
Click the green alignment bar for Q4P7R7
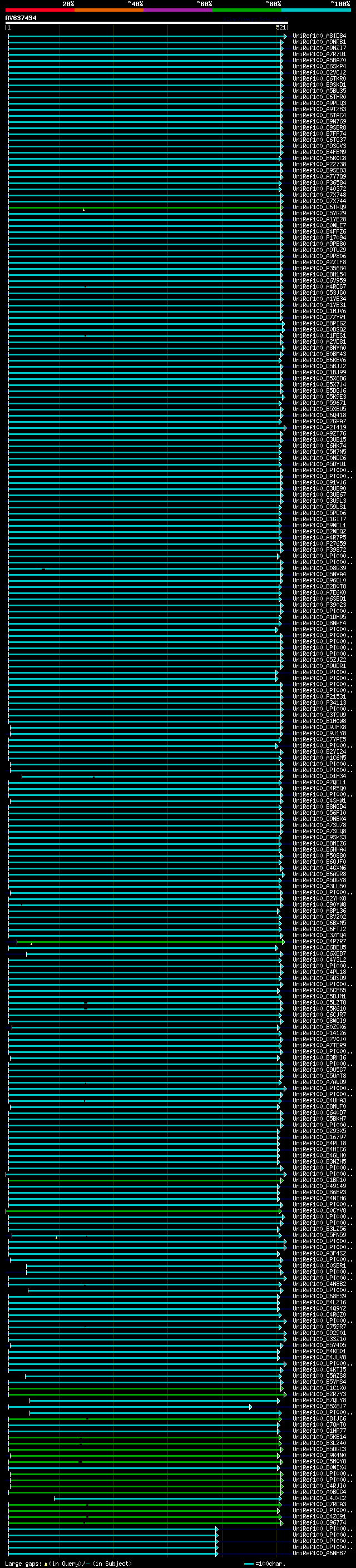(x=150, y=942)
